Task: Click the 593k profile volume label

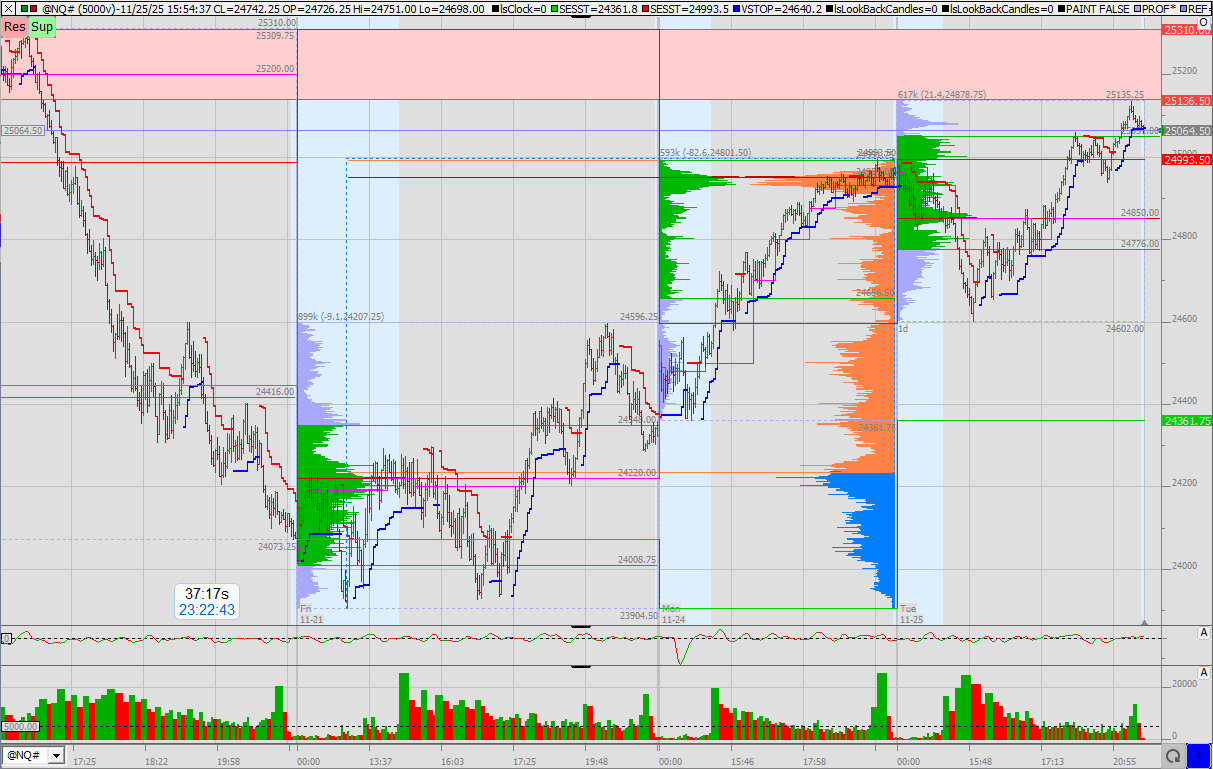Action: pos(705,153)
